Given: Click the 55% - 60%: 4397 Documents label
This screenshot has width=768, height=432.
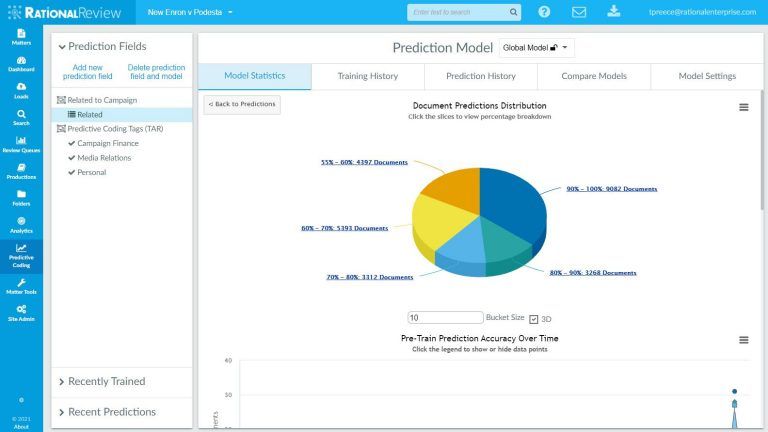Looking at the screenshot, I should click(x=364, y=163).
